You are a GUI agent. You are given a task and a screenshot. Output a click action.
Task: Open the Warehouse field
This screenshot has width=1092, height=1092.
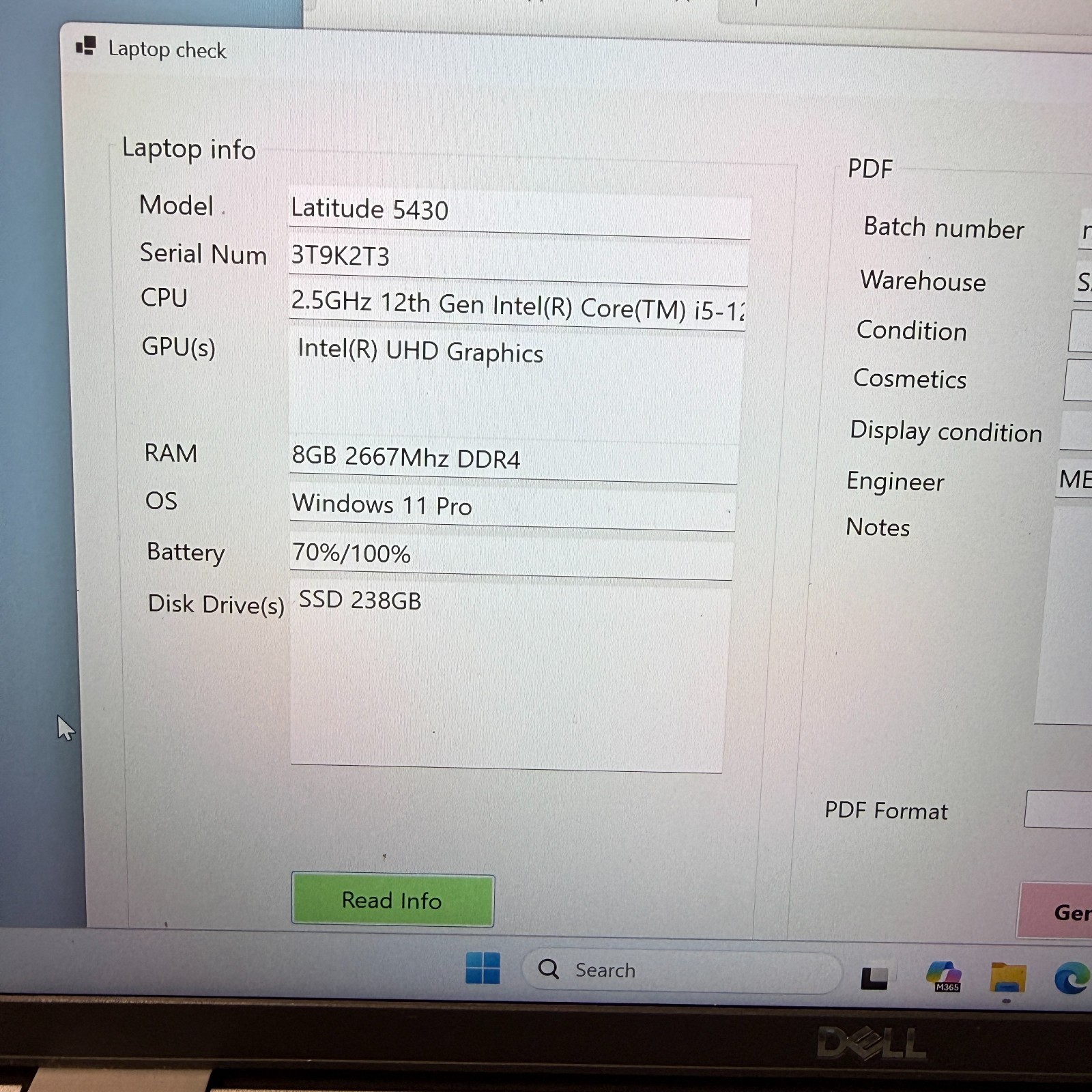(x=1083, y=281)
